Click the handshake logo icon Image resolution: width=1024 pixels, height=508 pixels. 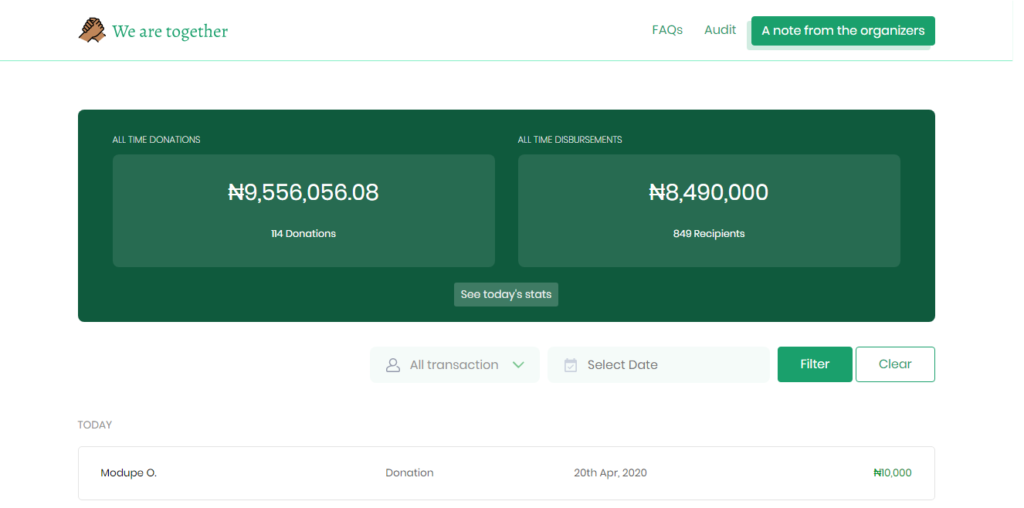click(92, 31)
